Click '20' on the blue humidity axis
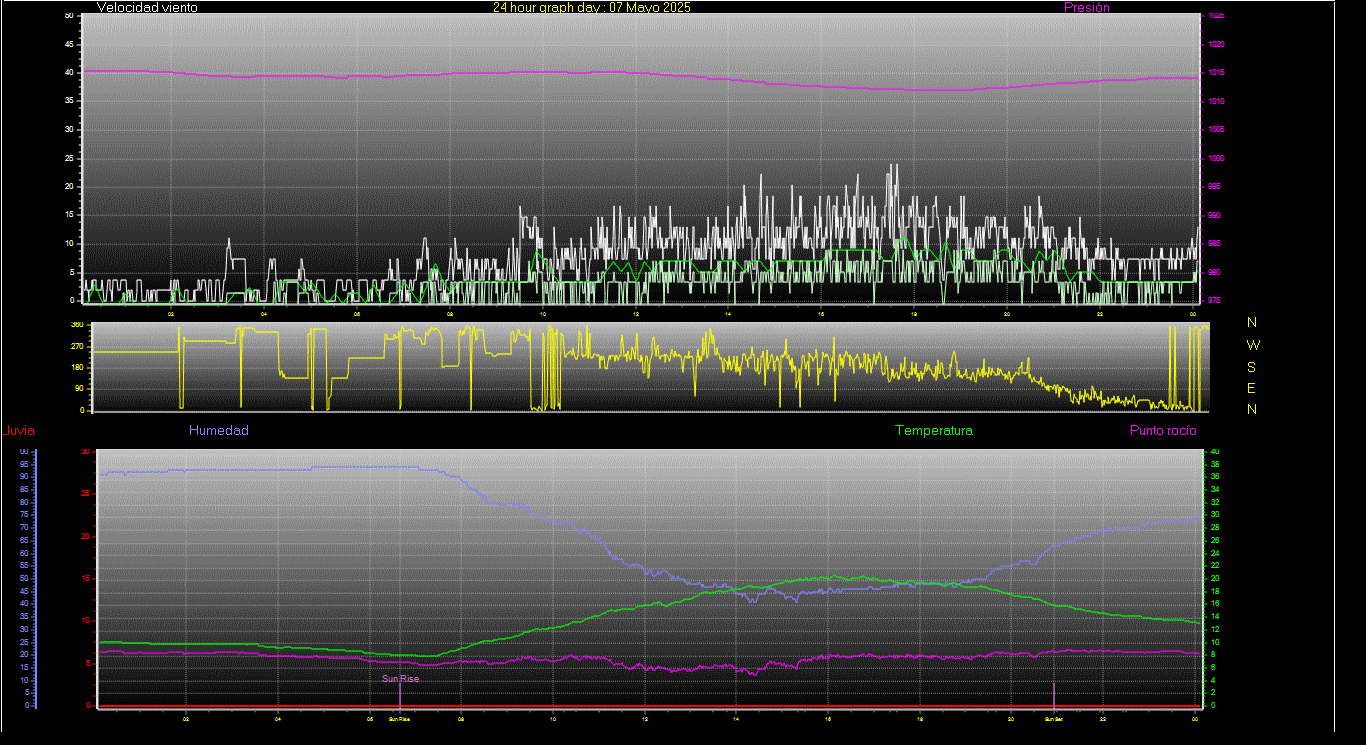Viewport: 1366px width, 745px height. pyautogui.click(x=24, y=654)
